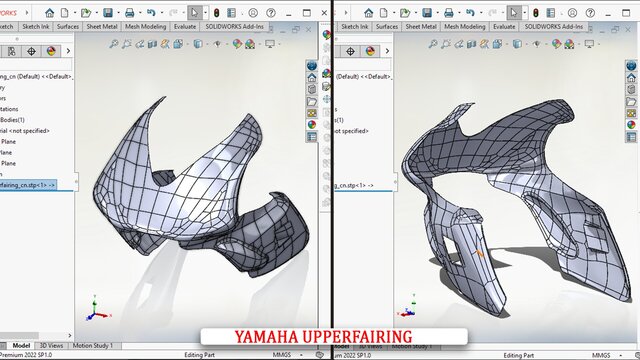The height and width of the screenshot is (360, 640).
Task: Select Material <not specified> in left tree
Action: tap(24, 131)
